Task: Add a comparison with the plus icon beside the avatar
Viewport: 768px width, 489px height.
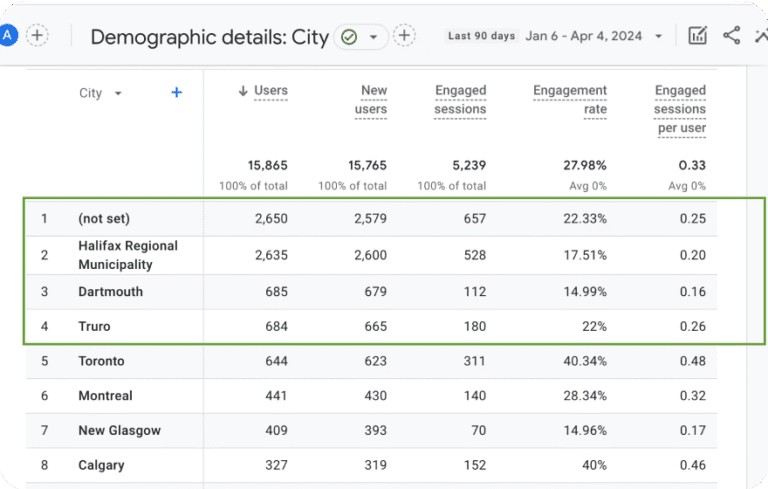Action: 37,36
